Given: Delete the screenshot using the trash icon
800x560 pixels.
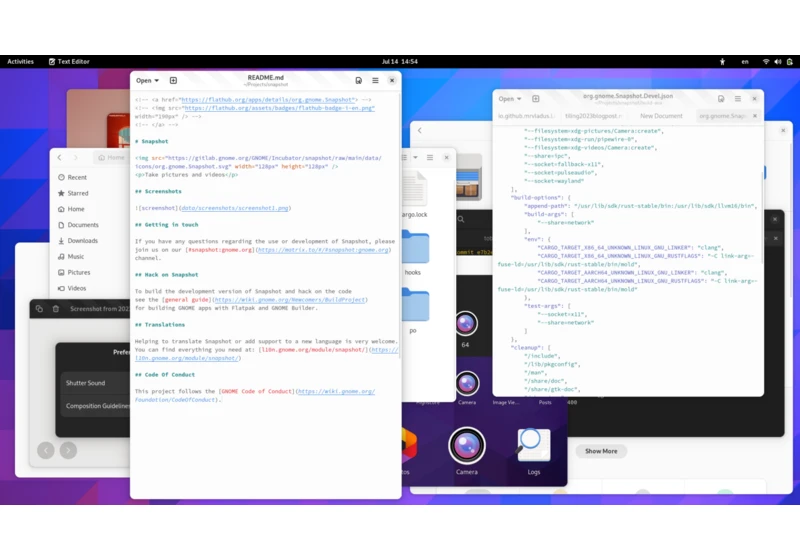Looking at the screenshot, I should (x=56, y=309).
